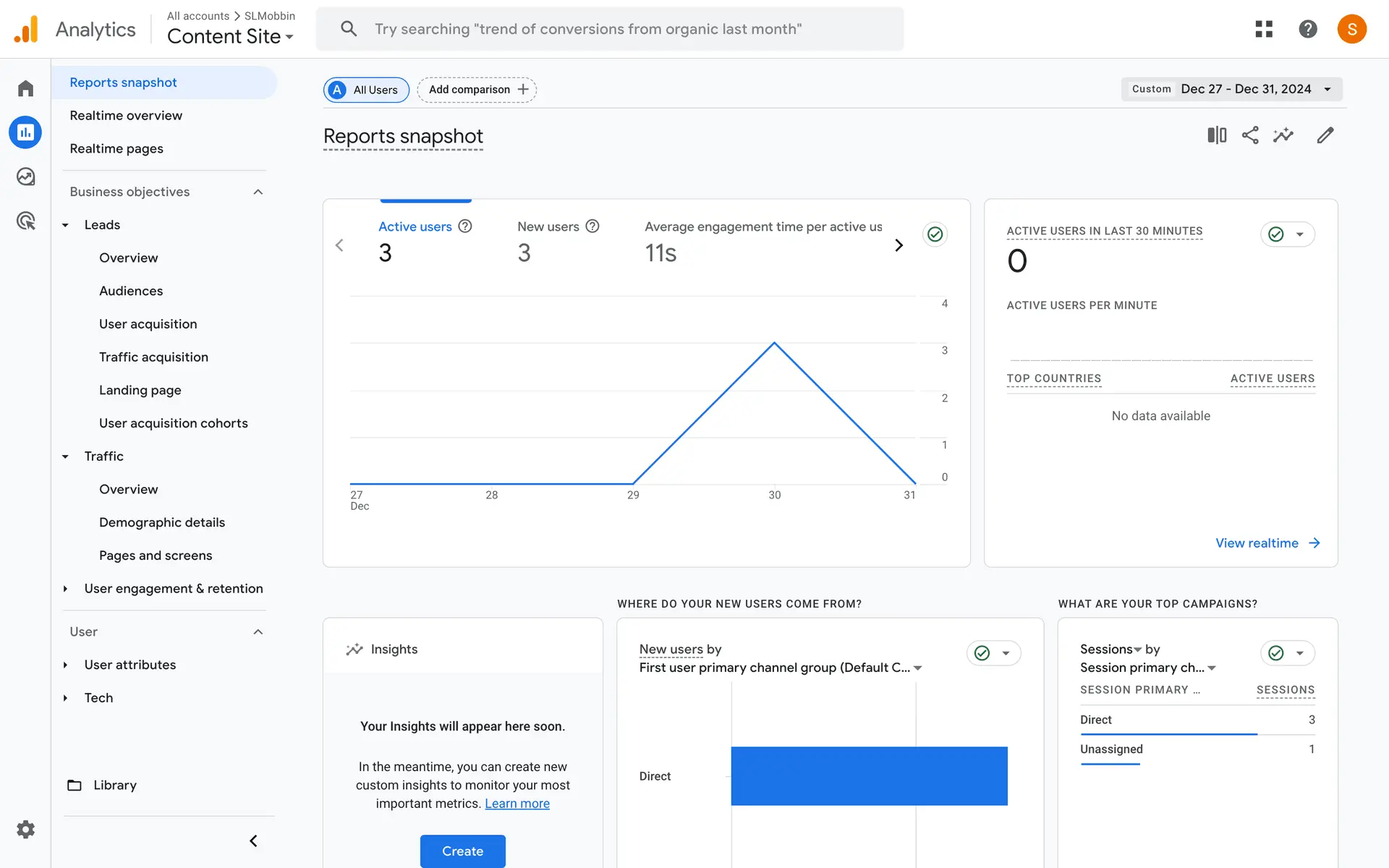Viewport: 1389px width, 868px height.
Task: Click the Customize report pencil icon
Action: pyautogui.click(x=1325, y=135)
